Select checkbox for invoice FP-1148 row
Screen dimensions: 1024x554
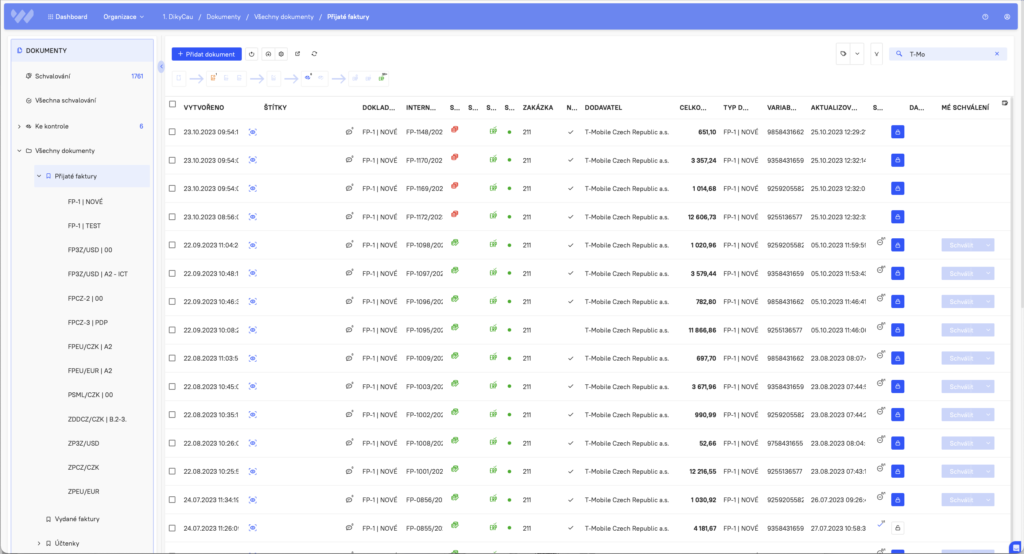173,132
